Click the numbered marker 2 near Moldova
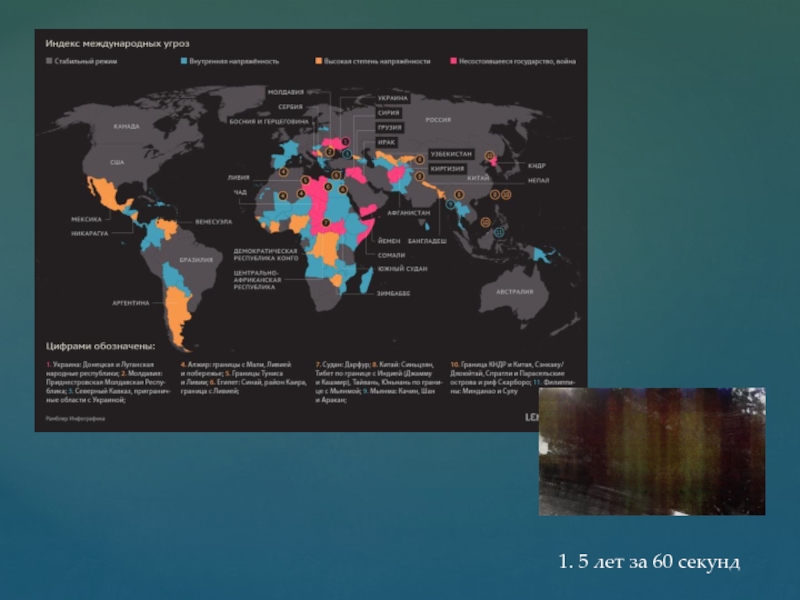 (330, 152)
